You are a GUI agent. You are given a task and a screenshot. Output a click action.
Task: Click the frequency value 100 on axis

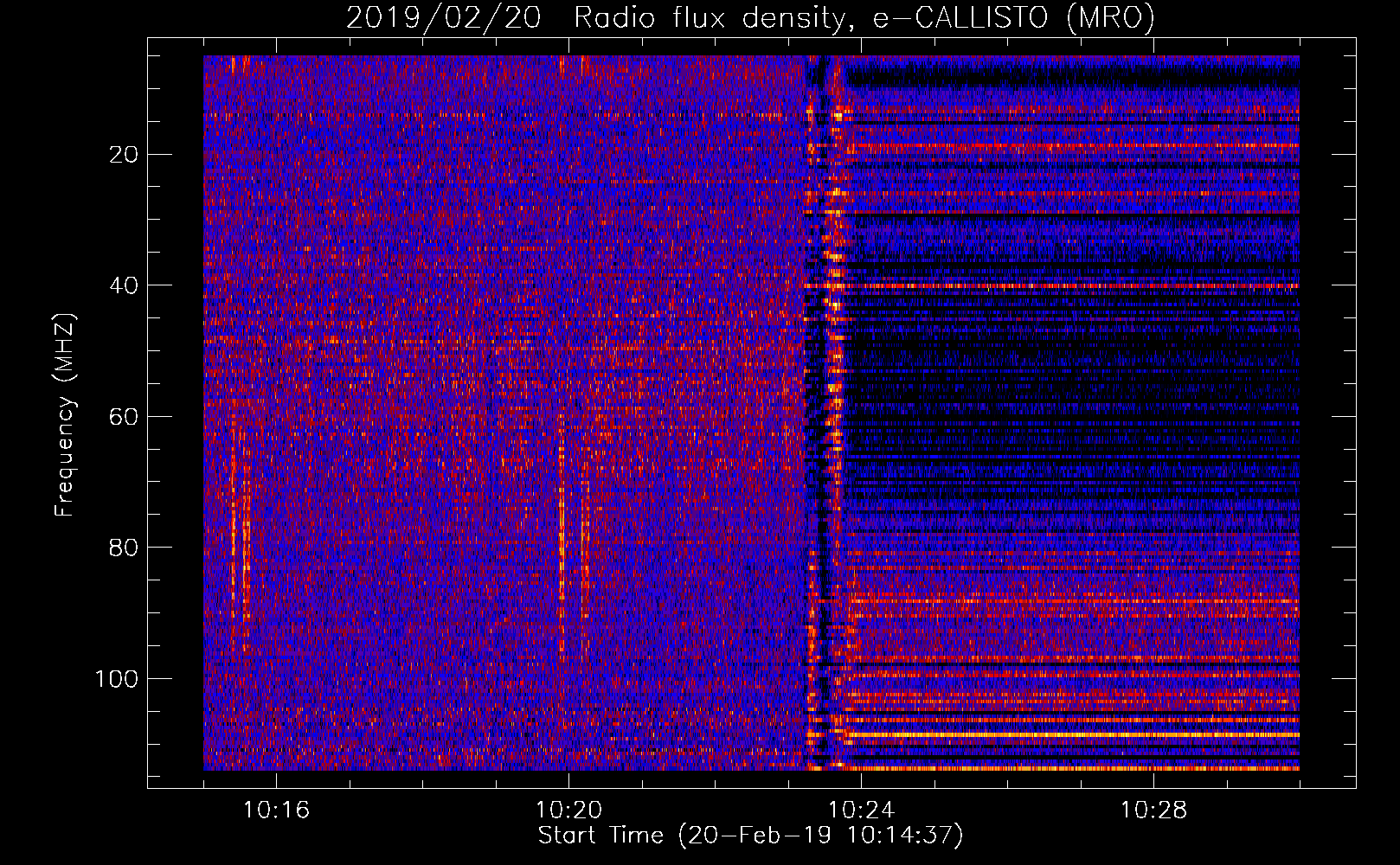pos(117,679)
